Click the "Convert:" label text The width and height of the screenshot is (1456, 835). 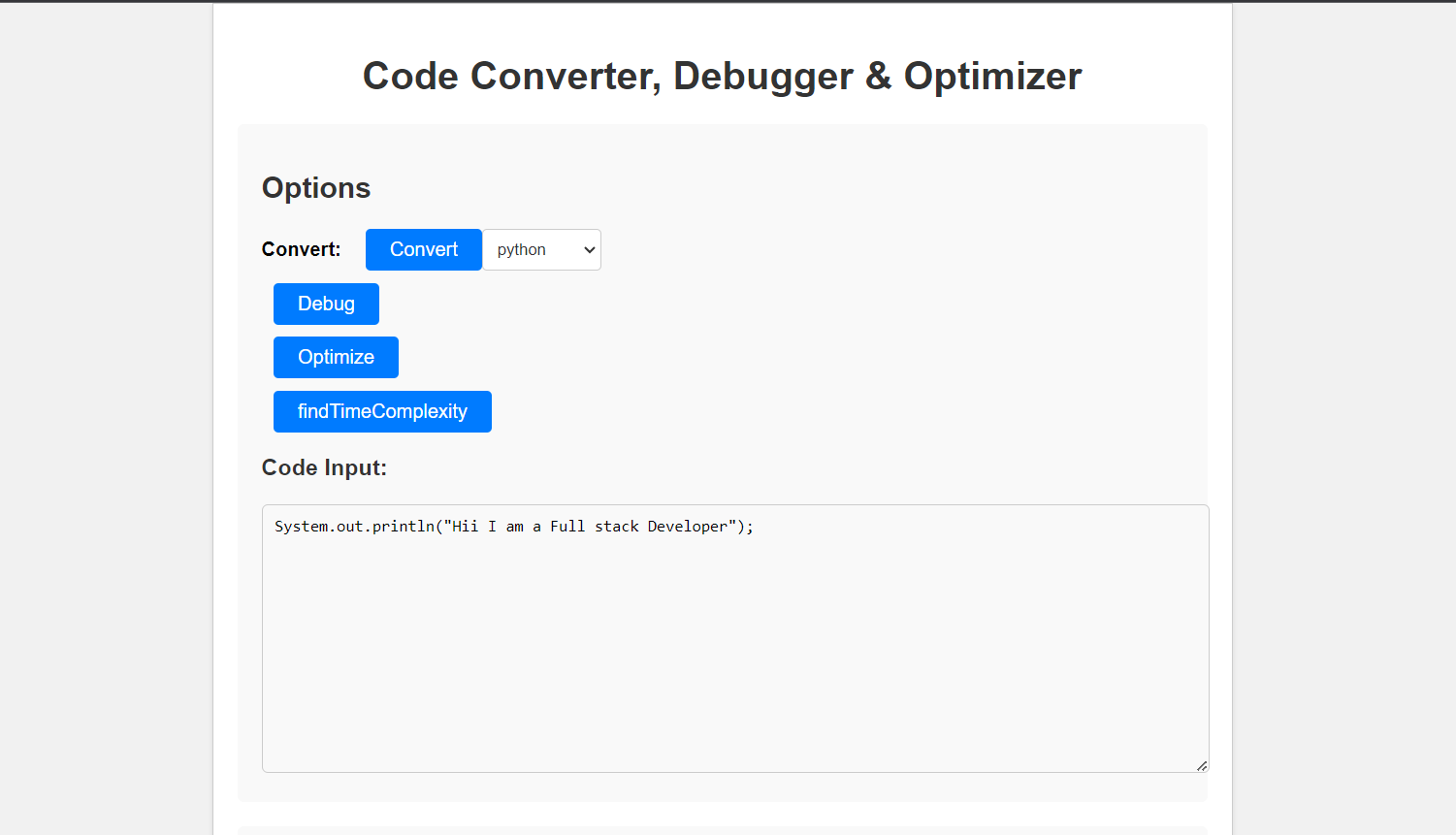point(301,250)
